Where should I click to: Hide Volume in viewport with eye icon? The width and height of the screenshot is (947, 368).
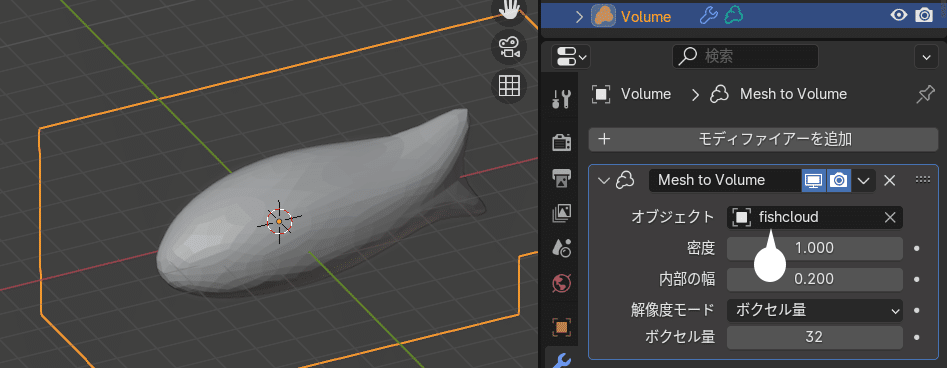899,16
